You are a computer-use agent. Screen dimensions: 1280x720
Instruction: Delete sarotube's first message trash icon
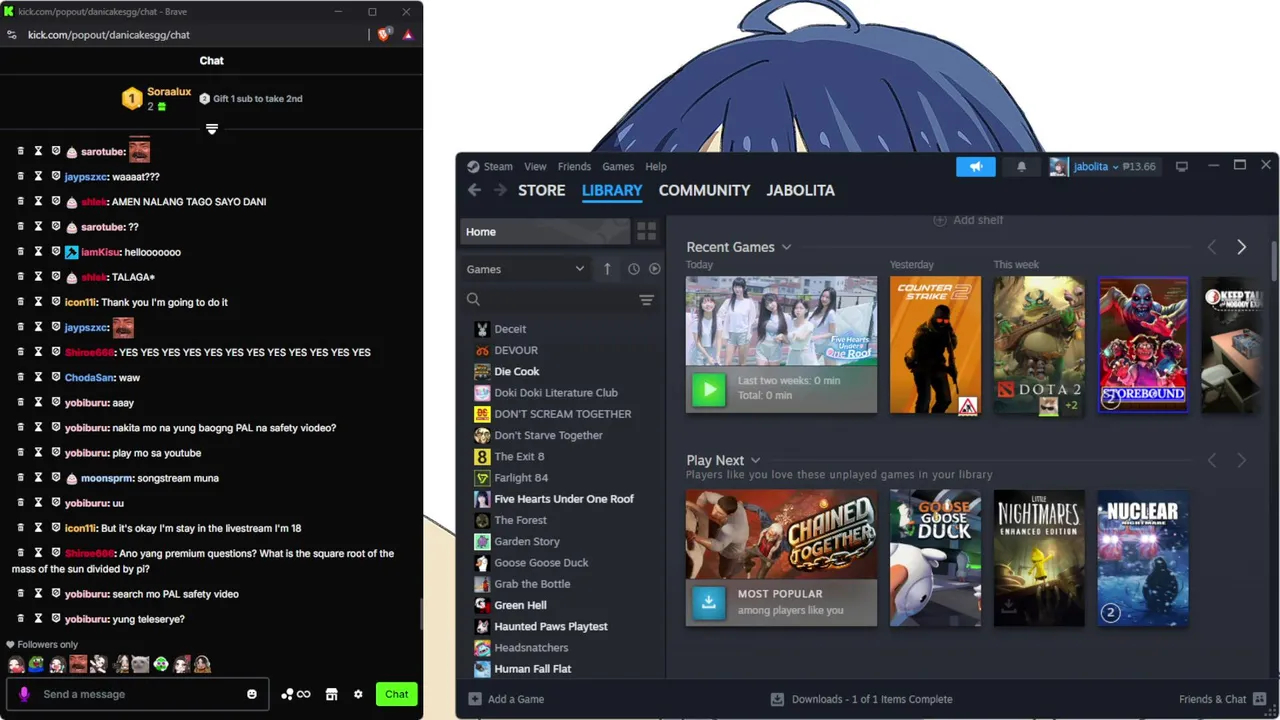coord(20,152)
